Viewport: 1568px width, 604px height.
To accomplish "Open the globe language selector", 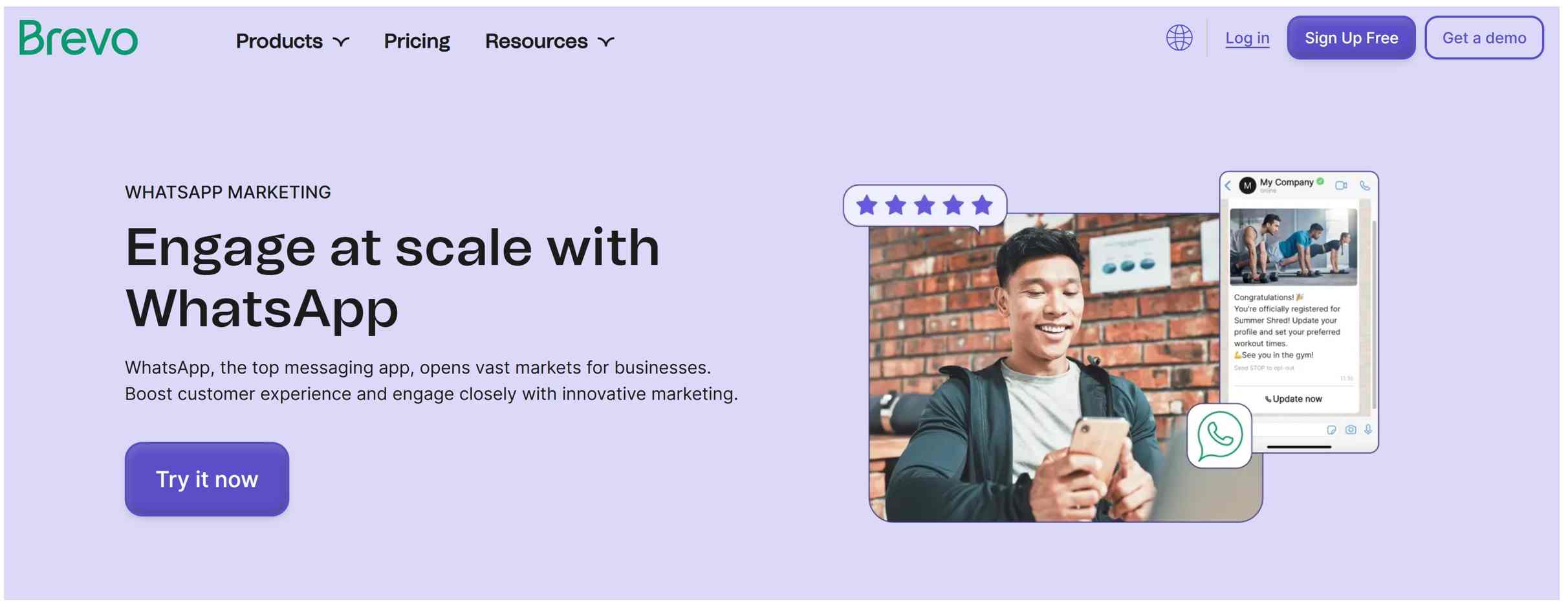I will coord(1179,38).
